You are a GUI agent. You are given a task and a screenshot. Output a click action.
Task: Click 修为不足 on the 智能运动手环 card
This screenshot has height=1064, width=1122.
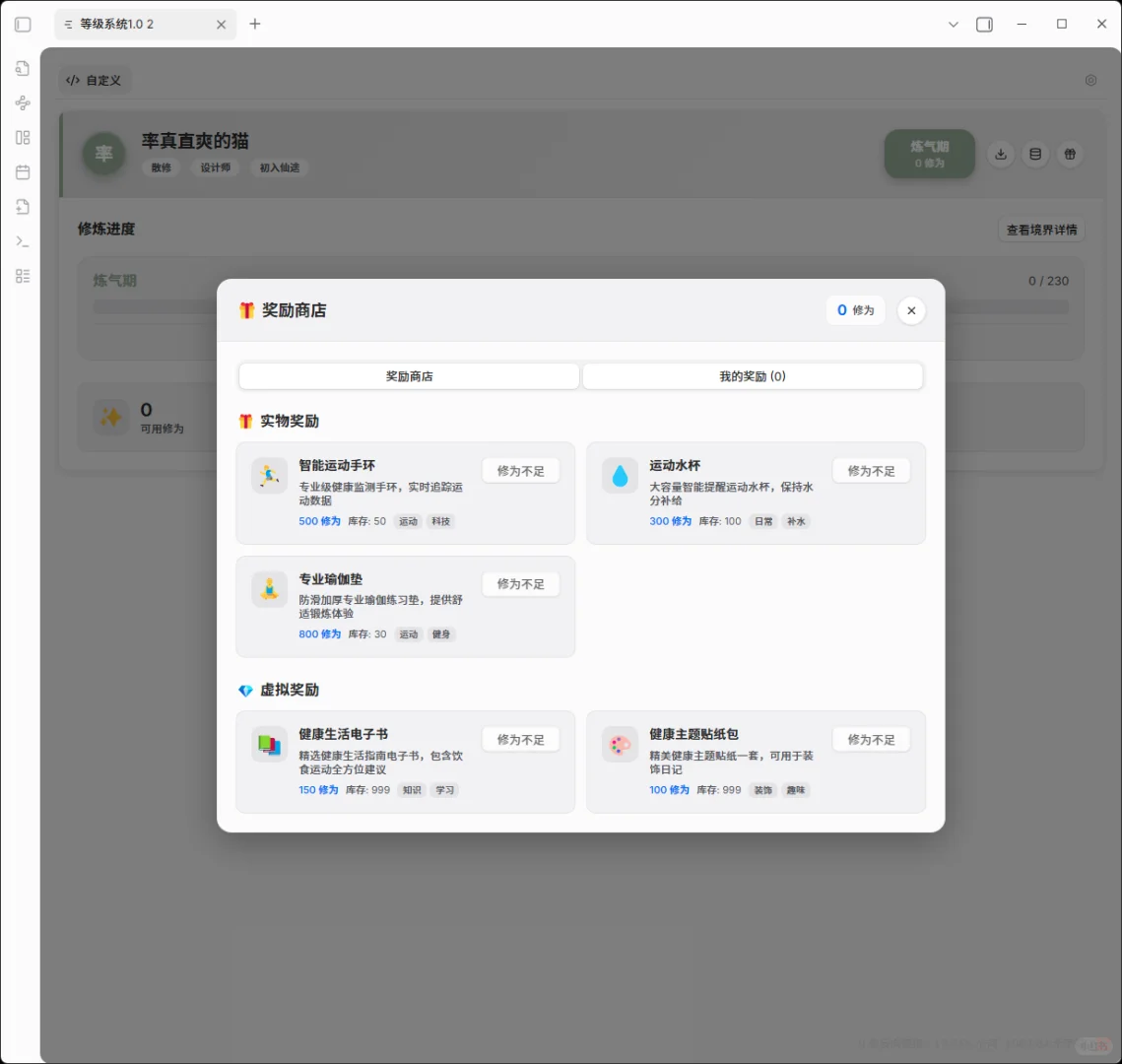point(520,470)
